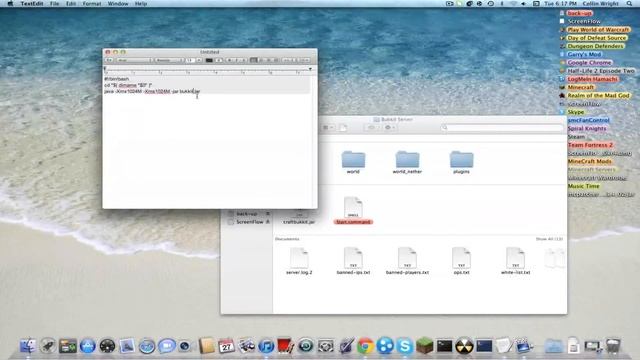Open App Store from the Dock
640x360 pixels.
(x=87, y=346)
